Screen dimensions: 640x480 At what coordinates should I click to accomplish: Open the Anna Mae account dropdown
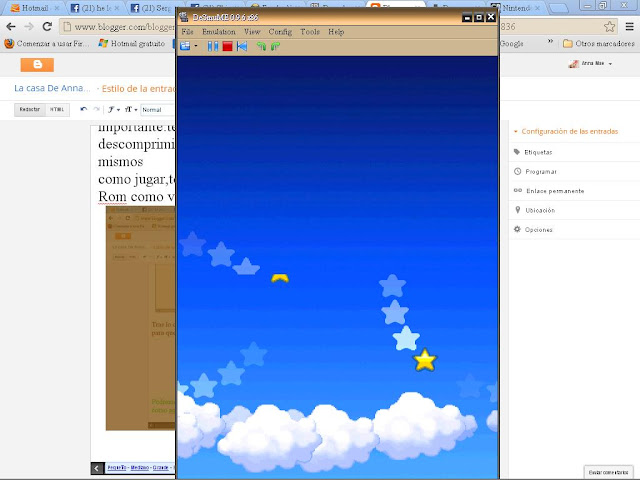[x=591, y=64]
